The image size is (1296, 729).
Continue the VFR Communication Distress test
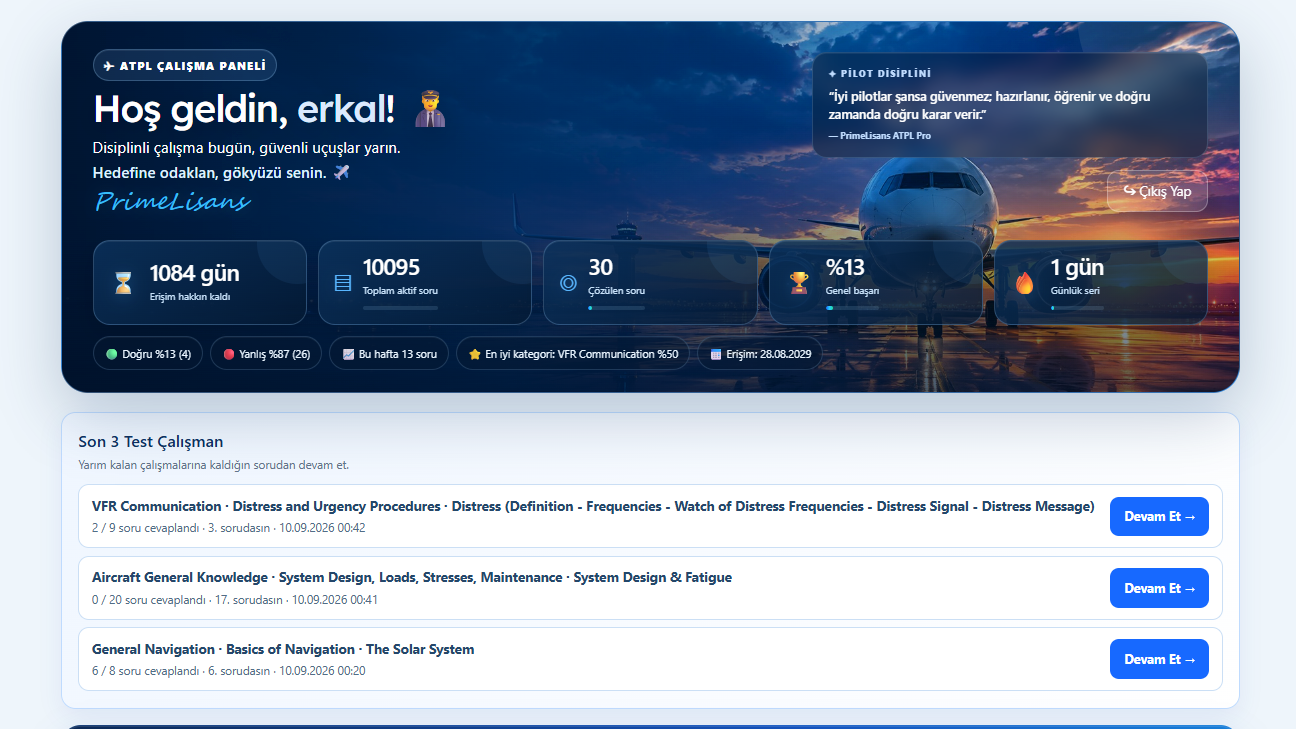point(1159,517)
